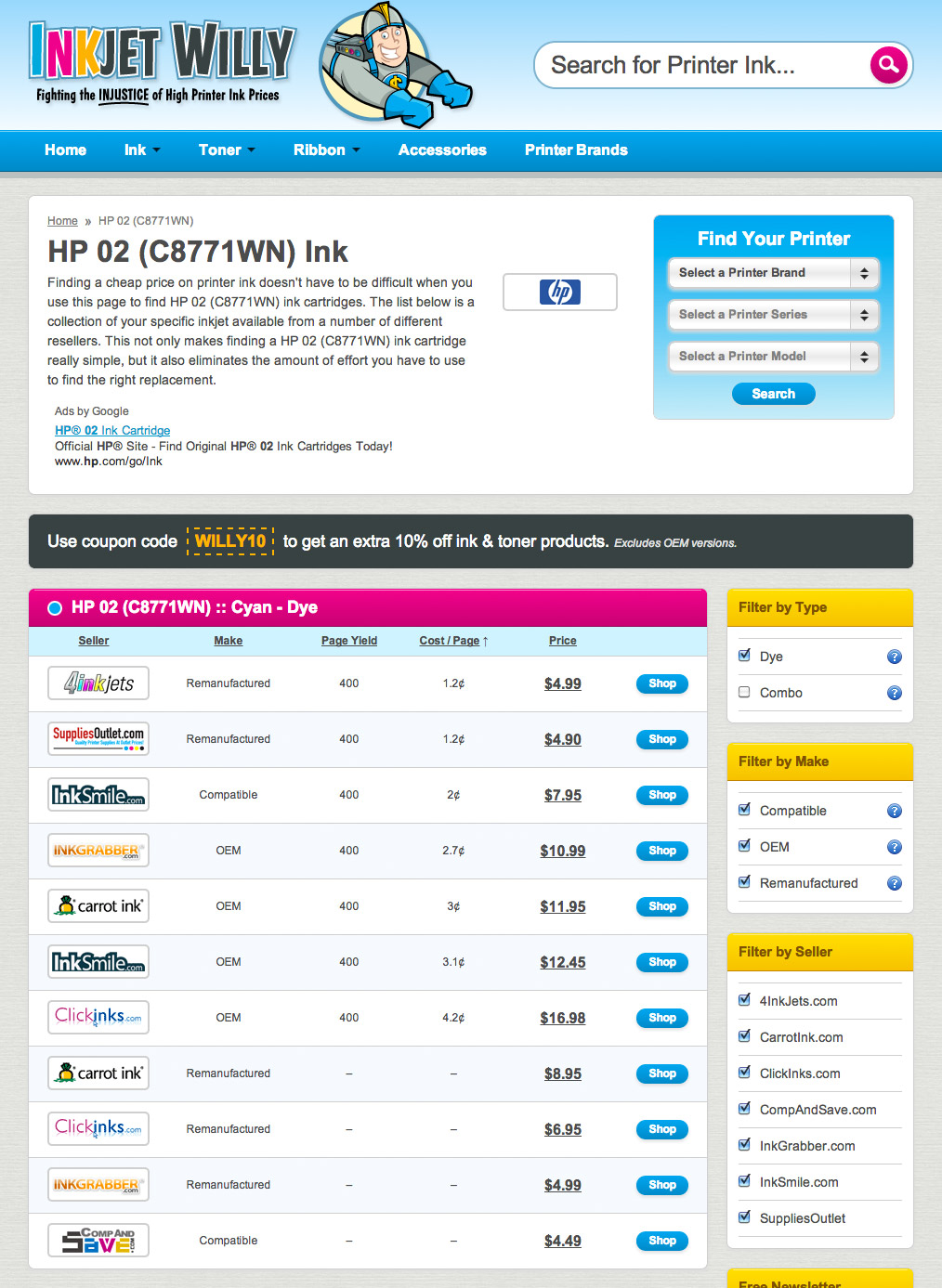Click the $11.95 price link
Screen dimensions: 942x1288
pos(563,906)
